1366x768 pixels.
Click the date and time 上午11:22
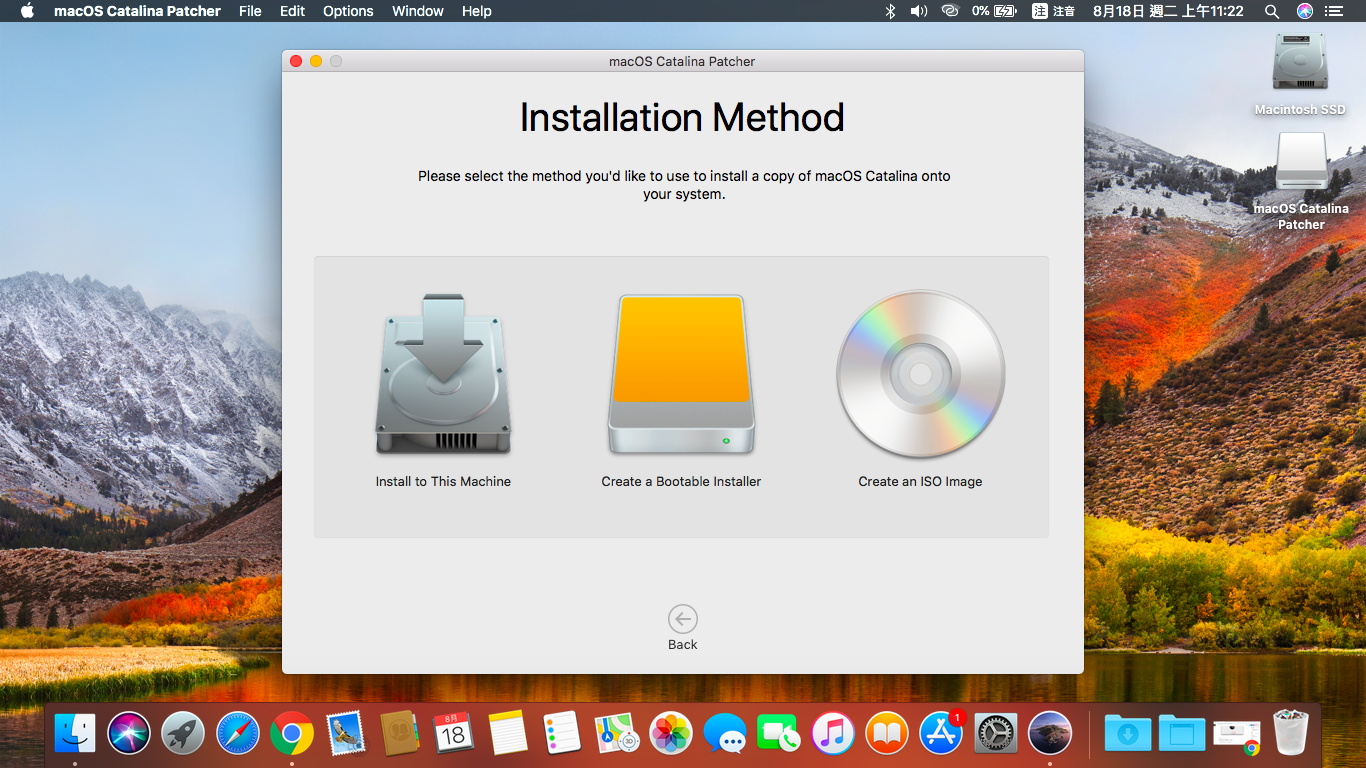tap(1168, 11)
